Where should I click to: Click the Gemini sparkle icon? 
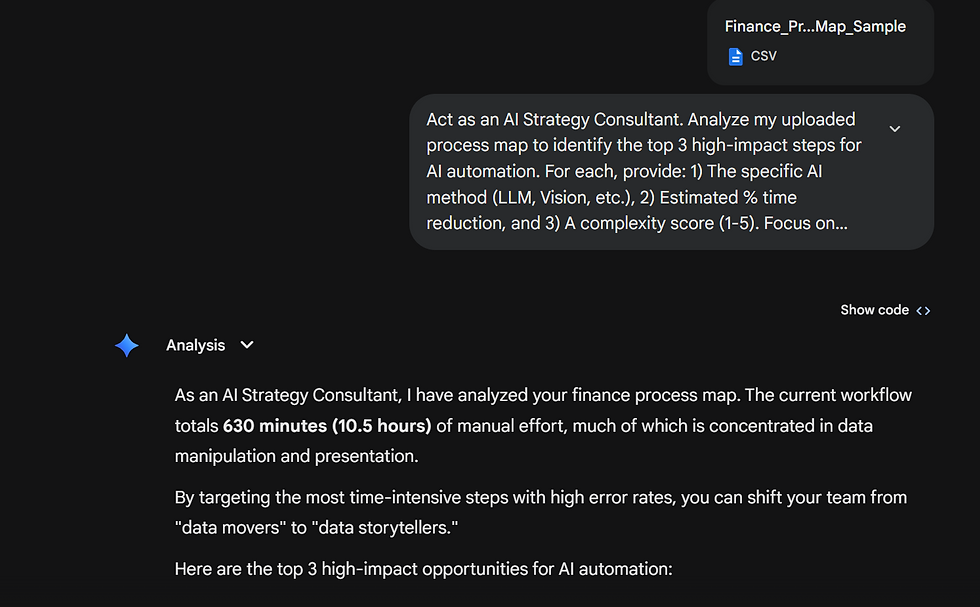click(127, 346)
